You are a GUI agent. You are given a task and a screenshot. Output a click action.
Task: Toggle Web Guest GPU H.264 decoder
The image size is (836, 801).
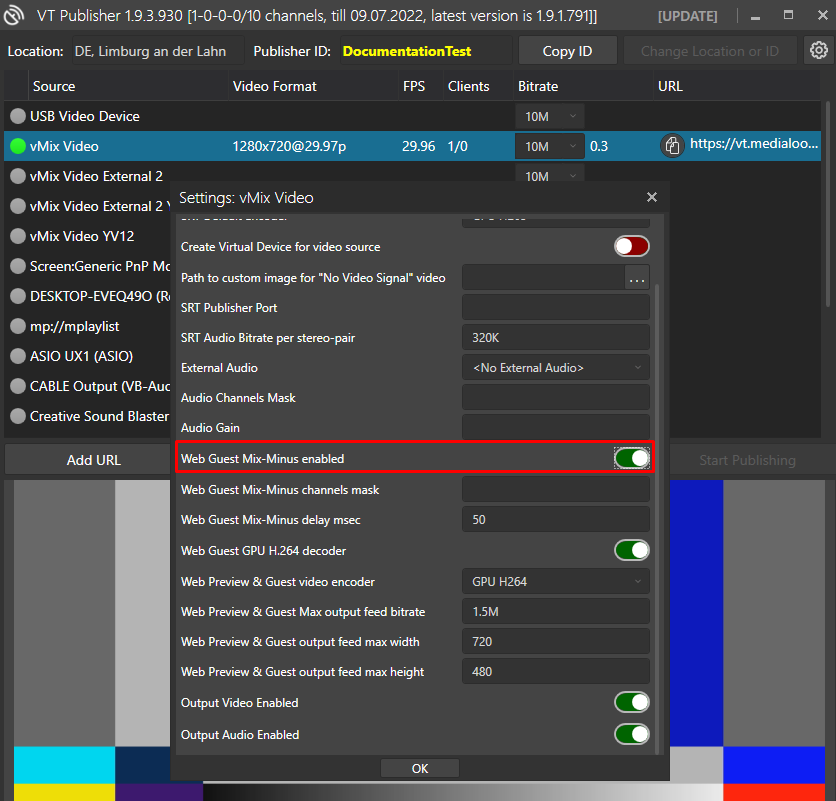coord(631,550)
